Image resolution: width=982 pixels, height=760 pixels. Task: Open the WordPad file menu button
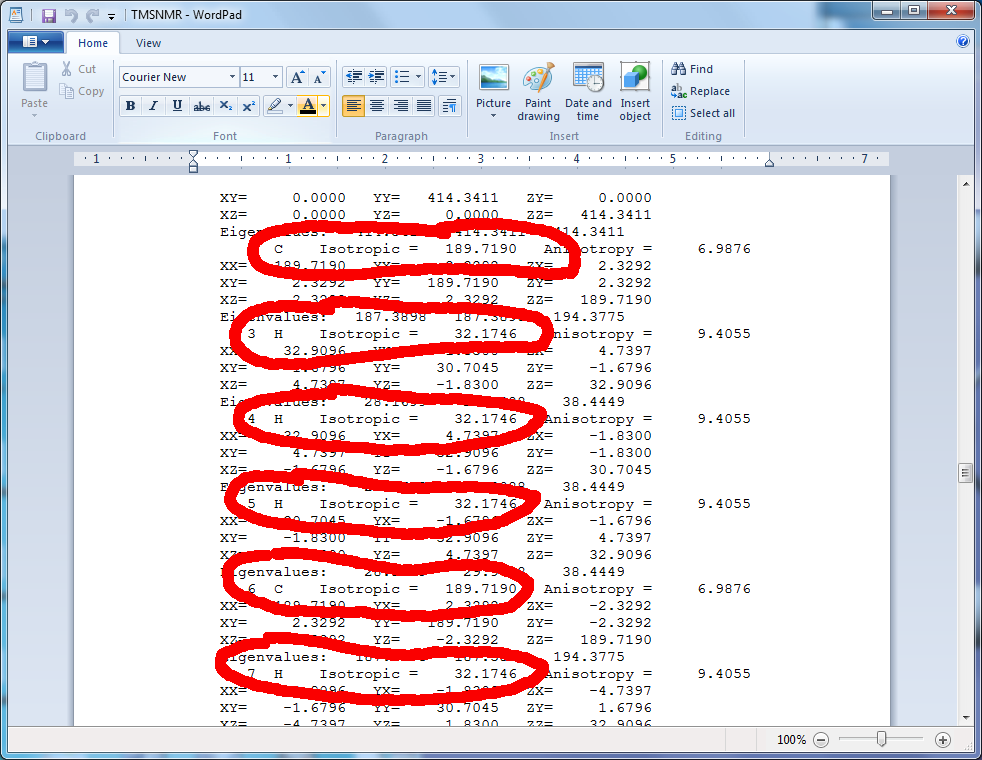coord(35,43)
